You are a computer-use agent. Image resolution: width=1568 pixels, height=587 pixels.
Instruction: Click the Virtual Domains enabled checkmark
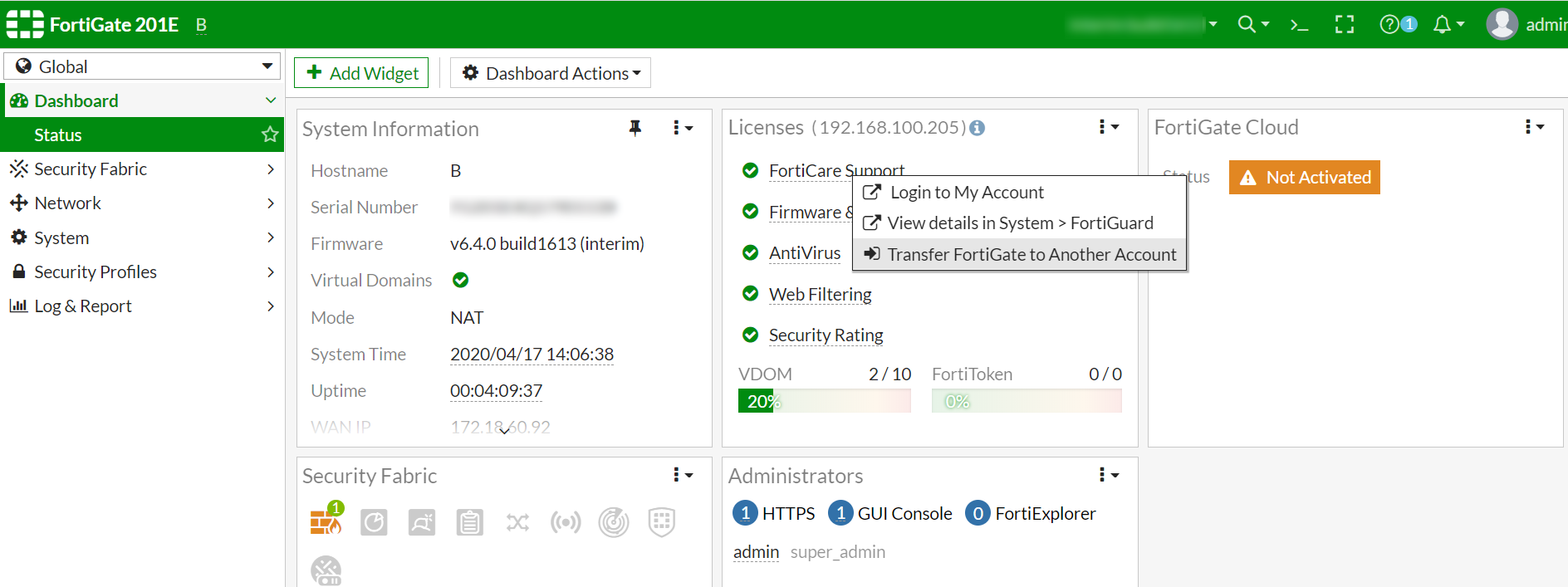click(x=461, y=281)
